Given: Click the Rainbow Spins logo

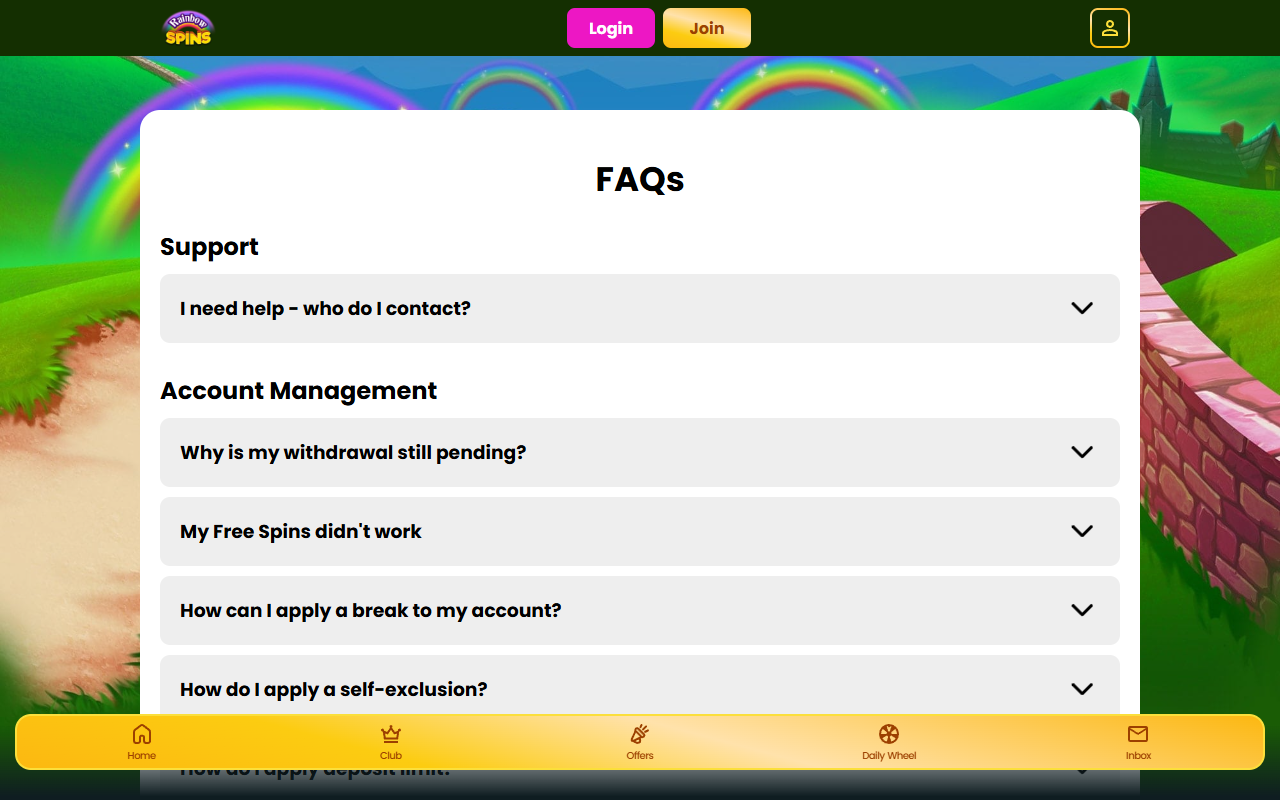Looking at the screenshot, I should (188, 28).
